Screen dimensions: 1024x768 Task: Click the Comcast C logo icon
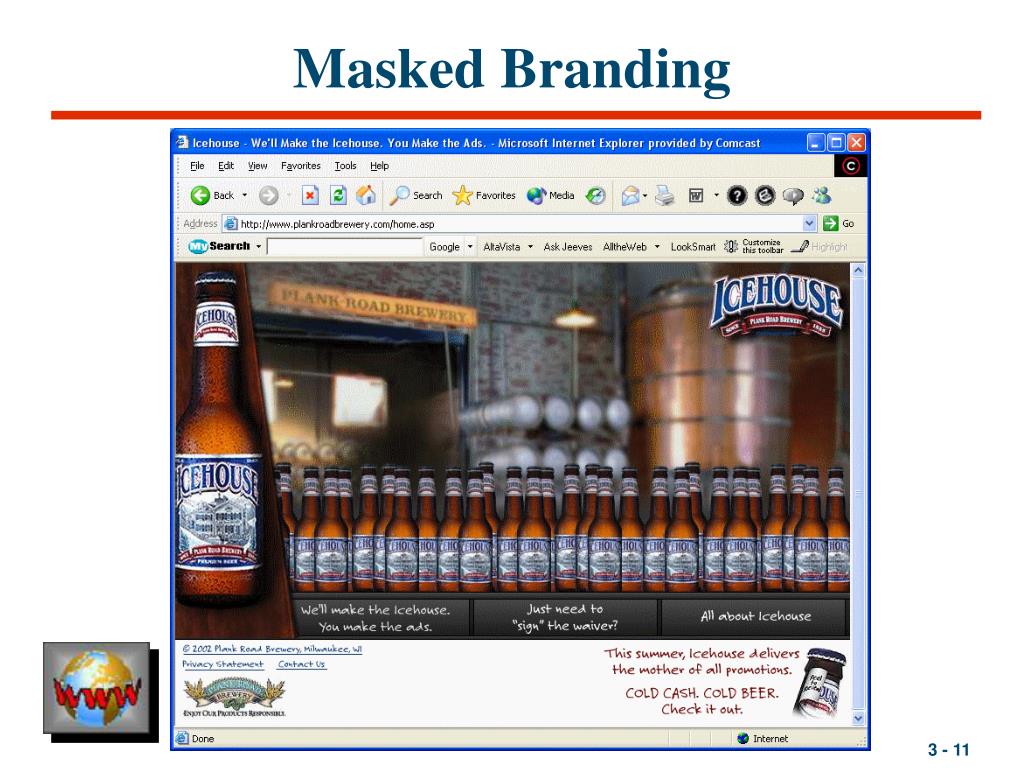click(851, 166)
